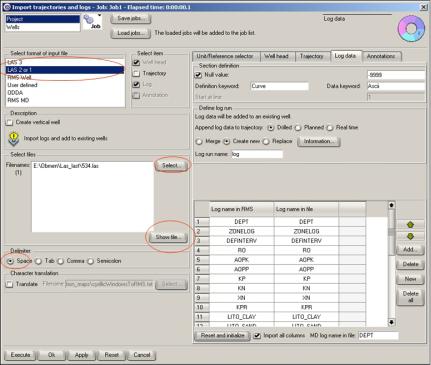Enable the Translate checkbox
Image resolution: width=431 pixels, height=365 pixels.
(10, 284)
